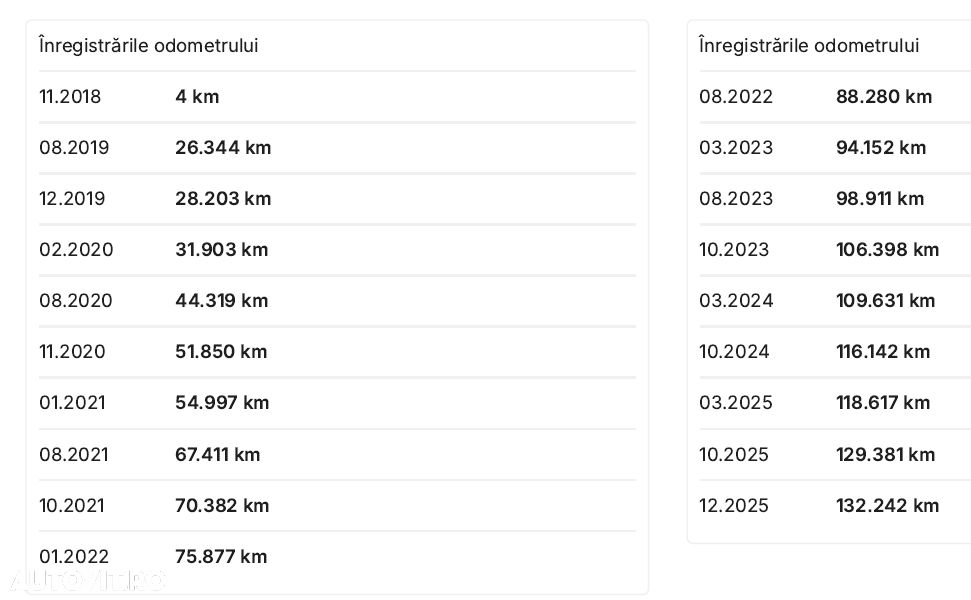Click right panel Înregistrările odometrului heading

click(809, 45)
